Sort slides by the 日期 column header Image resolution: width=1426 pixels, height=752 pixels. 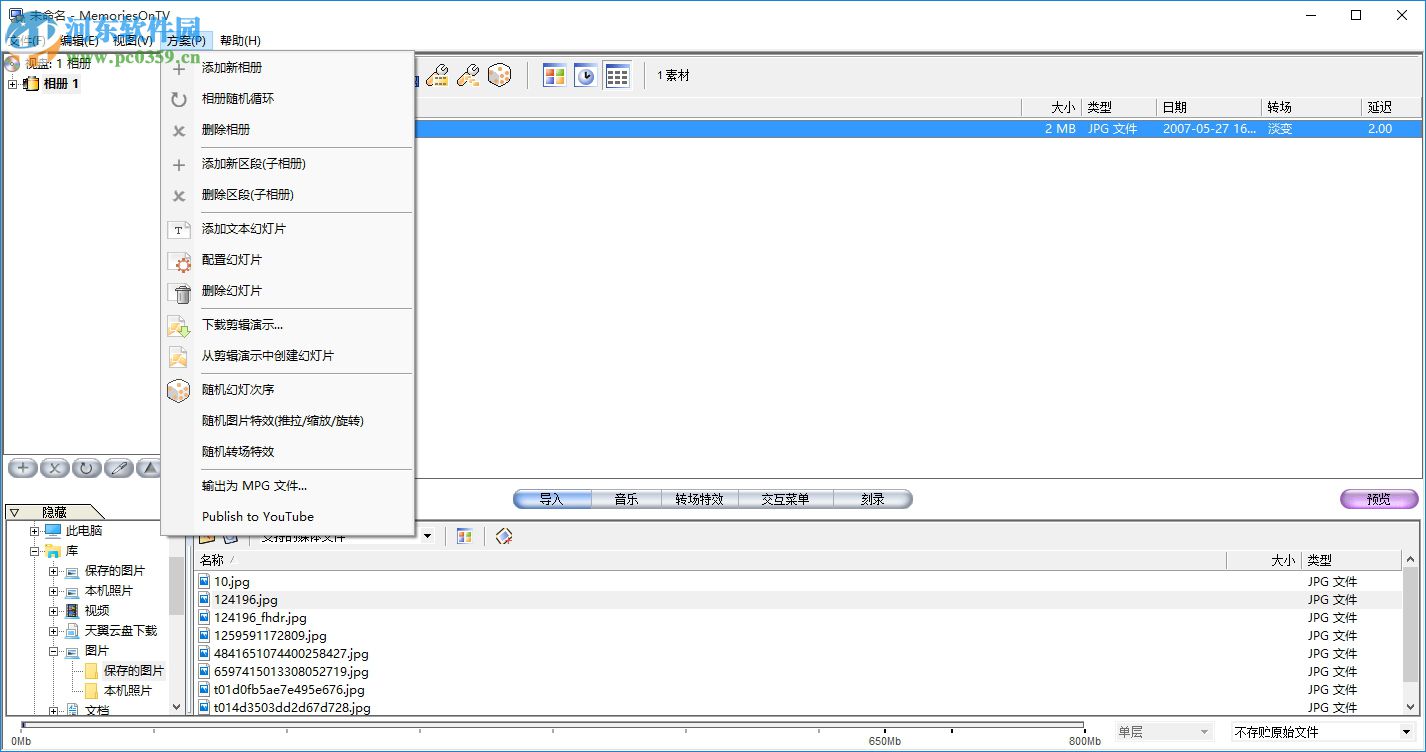pos(1209,107)
